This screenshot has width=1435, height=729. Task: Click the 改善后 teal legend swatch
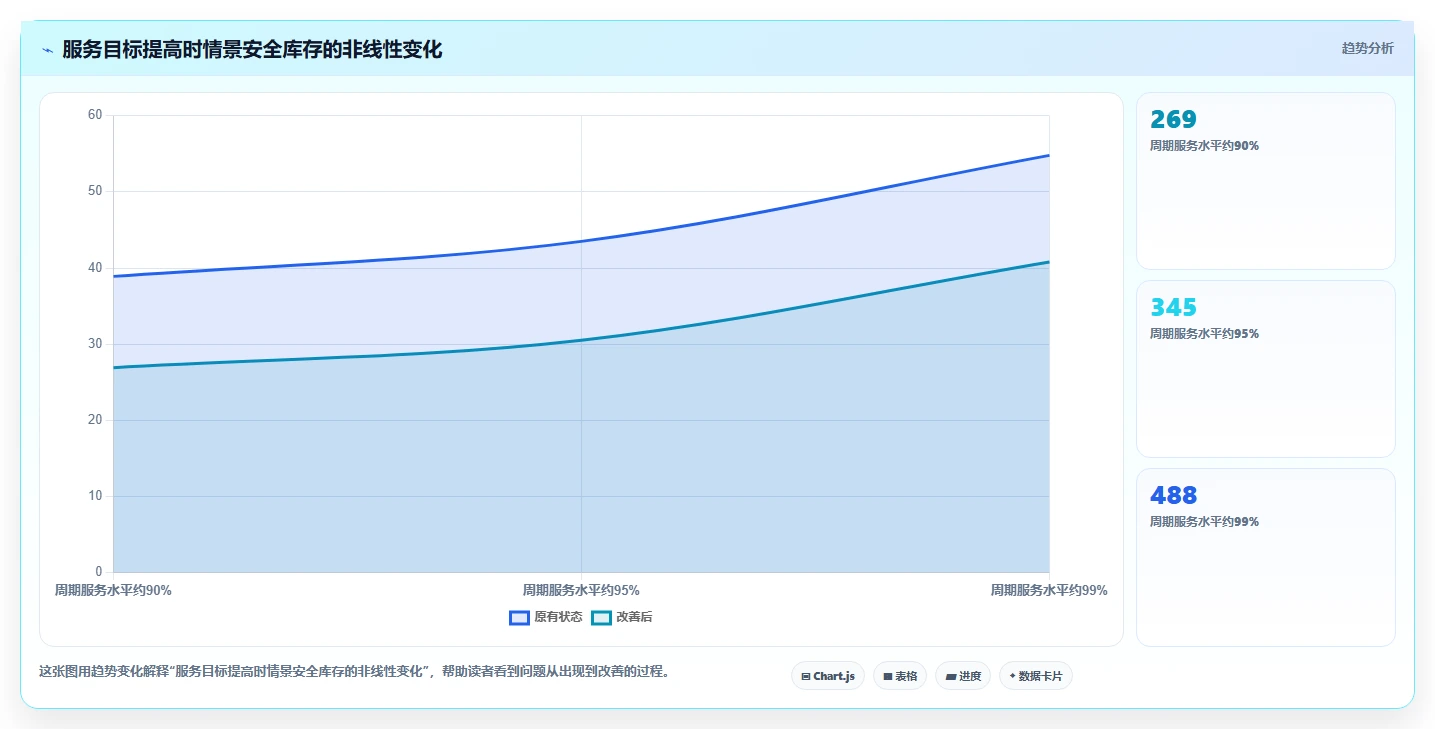click(x=601, y=617)
